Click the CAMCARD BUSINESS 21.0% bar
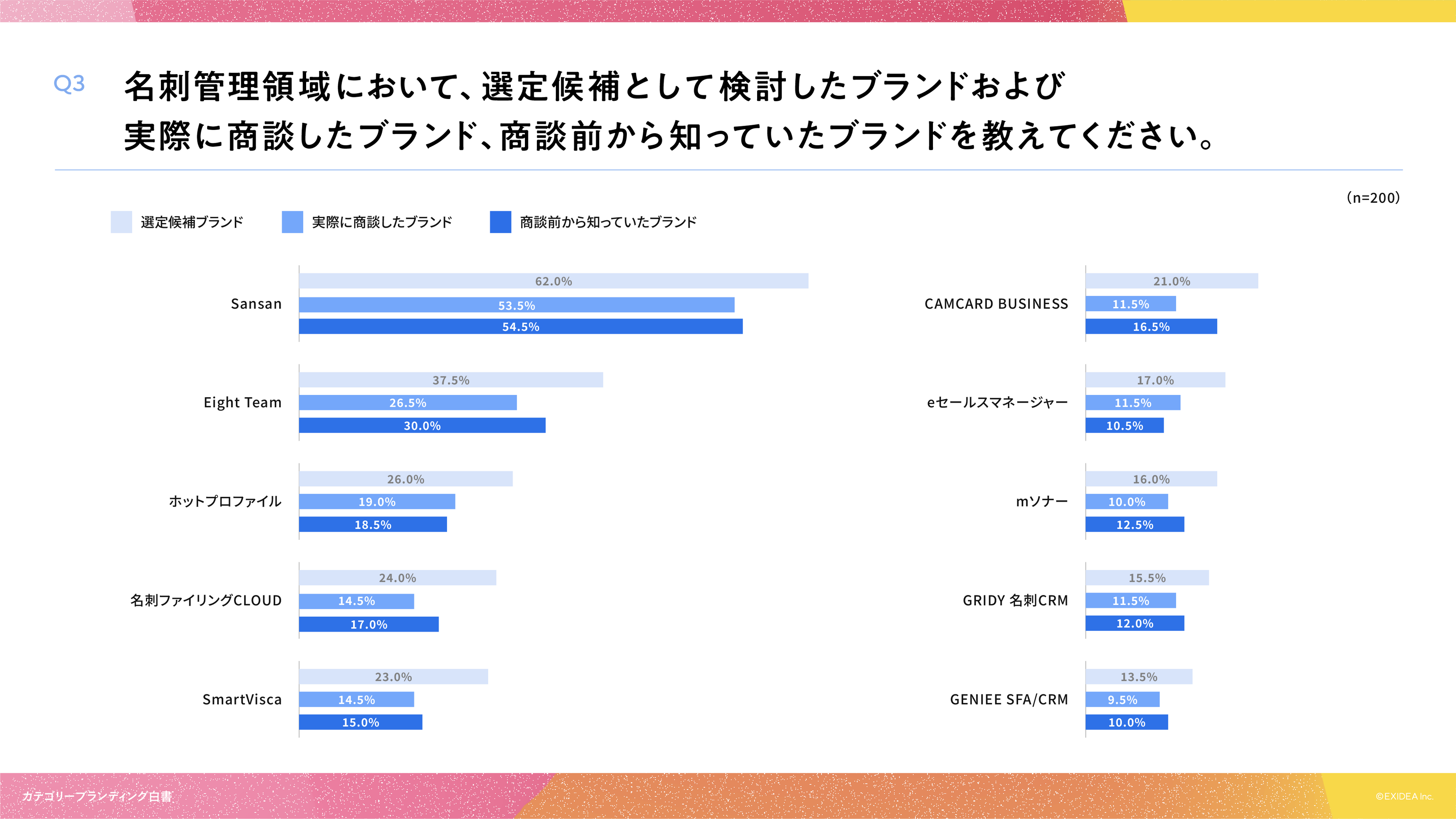 (1171, 281)
